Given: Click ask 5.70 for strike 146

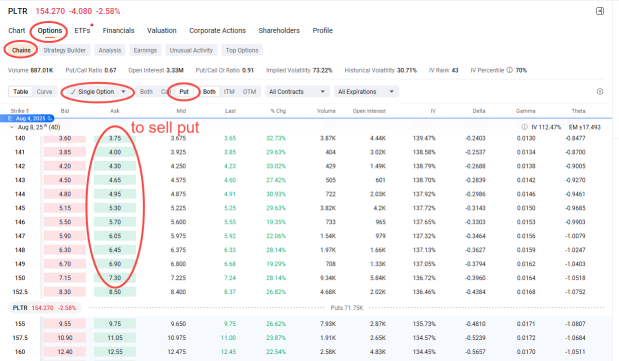Looking at the screenshot, I should coord(115,222).
